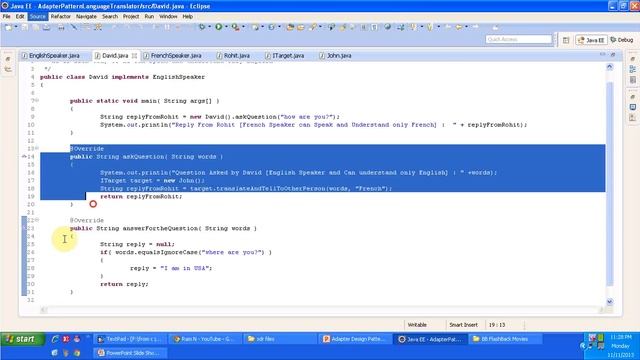Screen dimensions: 640x360
Task: Click the Outline view icon in the right trim
Action: pos(633,69)
